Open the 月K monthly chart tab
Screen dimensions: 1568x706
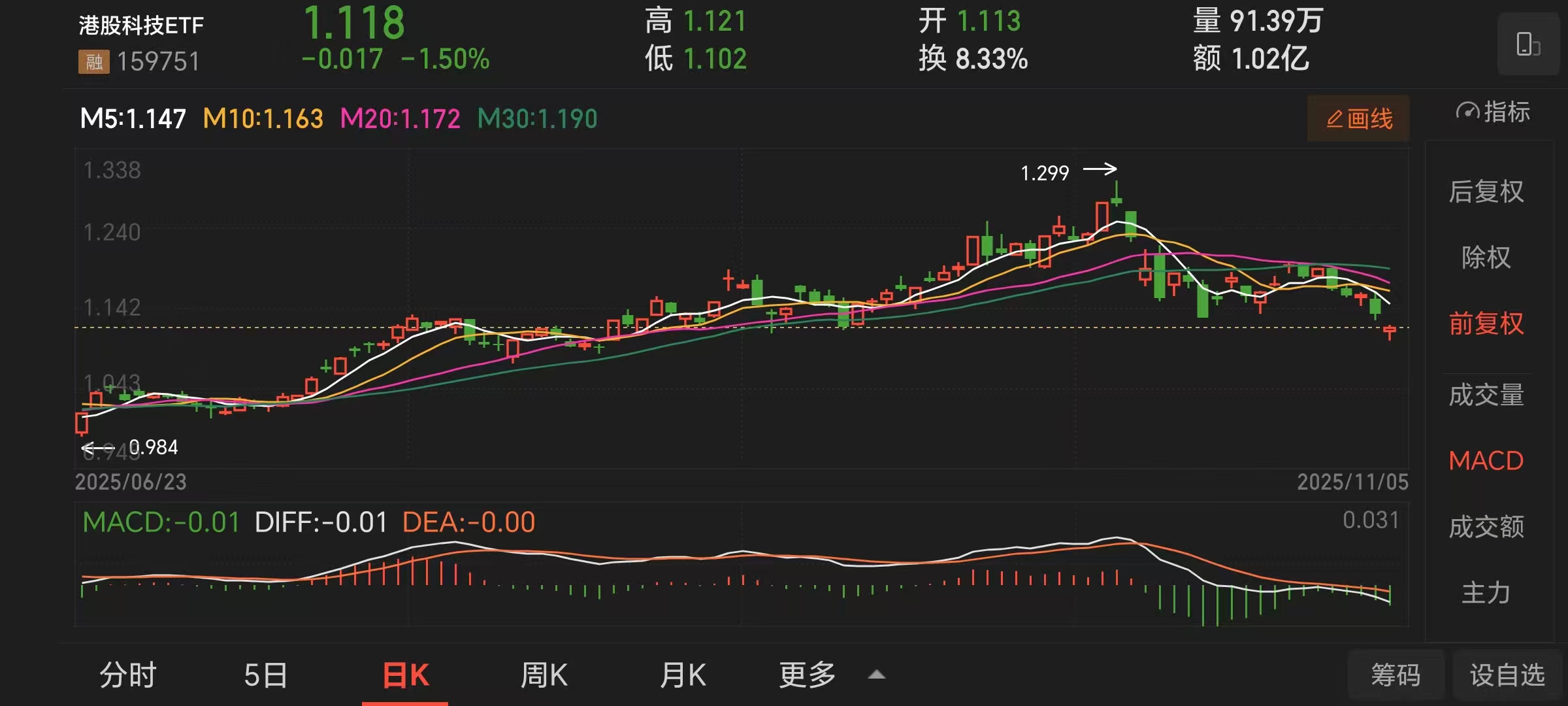683,675
